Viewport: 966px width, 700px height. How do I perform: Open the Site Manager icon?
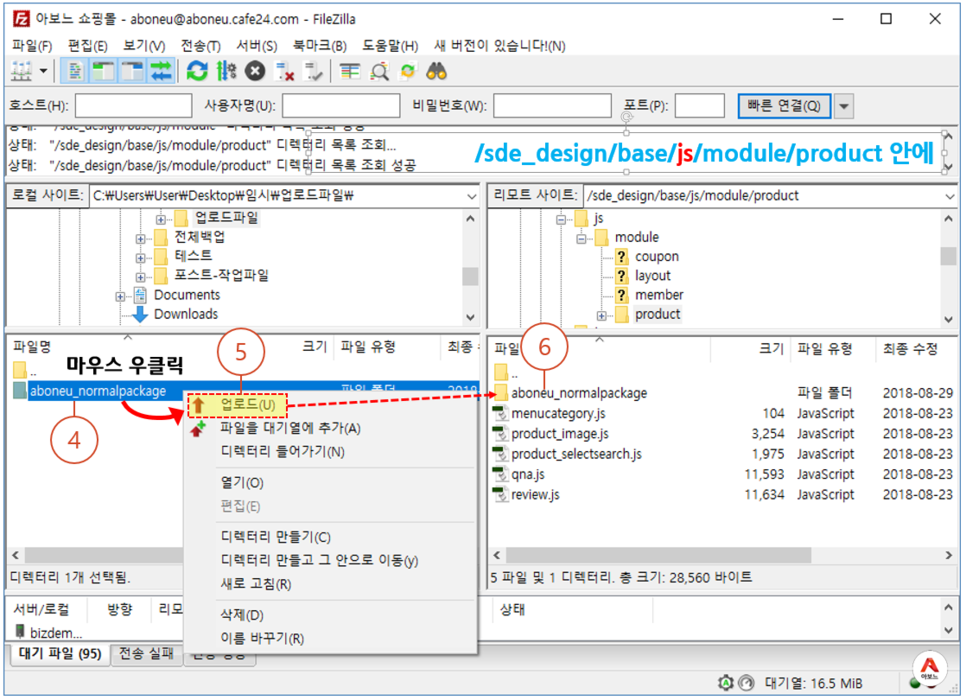[x=22, y=71]
